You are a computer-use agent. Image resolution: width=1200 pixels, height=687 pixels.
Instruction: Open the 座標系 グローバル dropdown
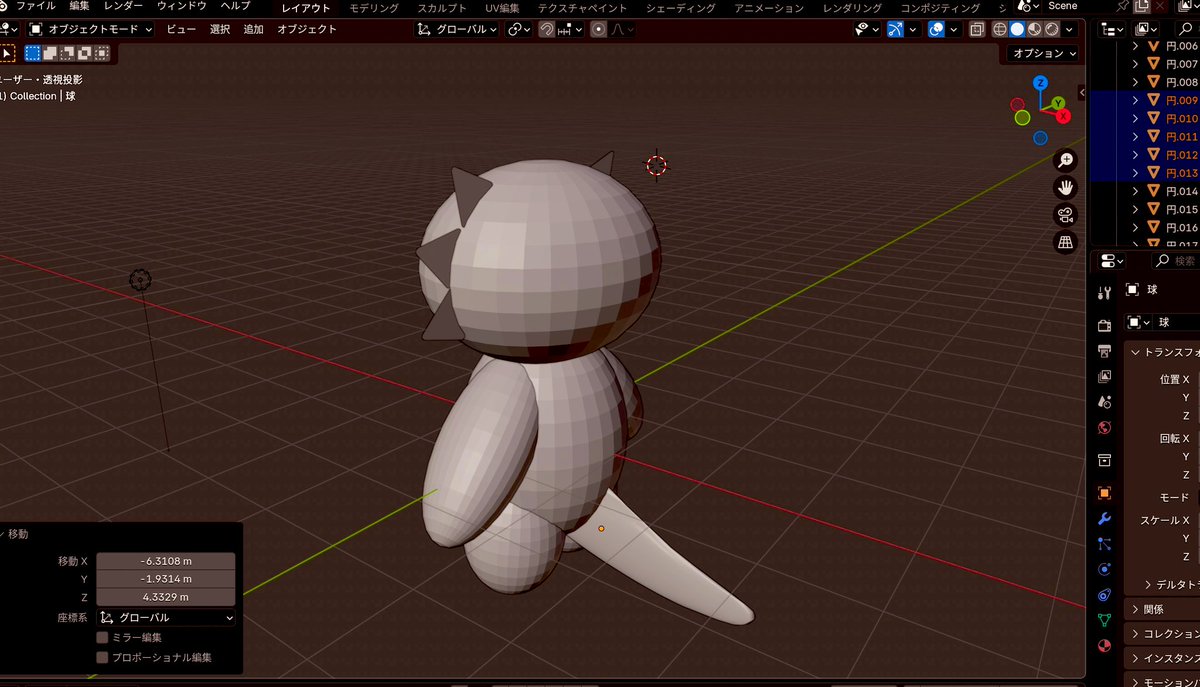click(166, 618)
